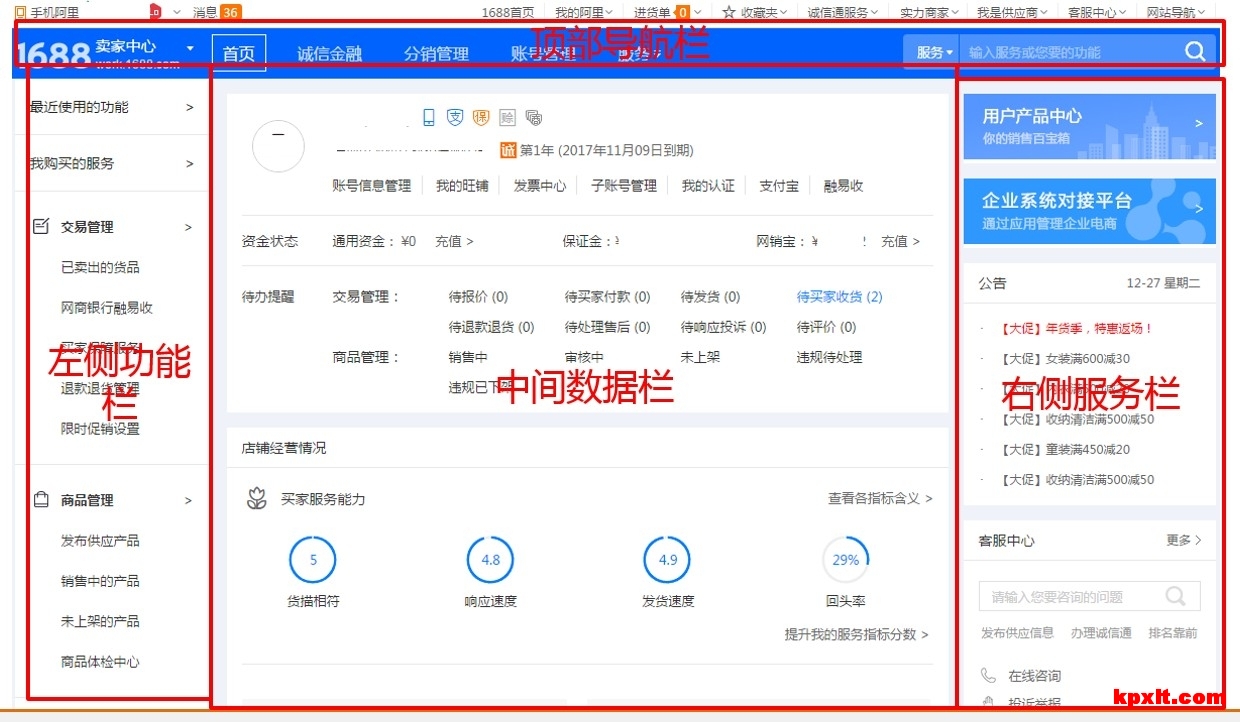Expand the 卖家中心 dropdown arrow
This screenshot has height=722, width=1240.
tap(190, 47)
